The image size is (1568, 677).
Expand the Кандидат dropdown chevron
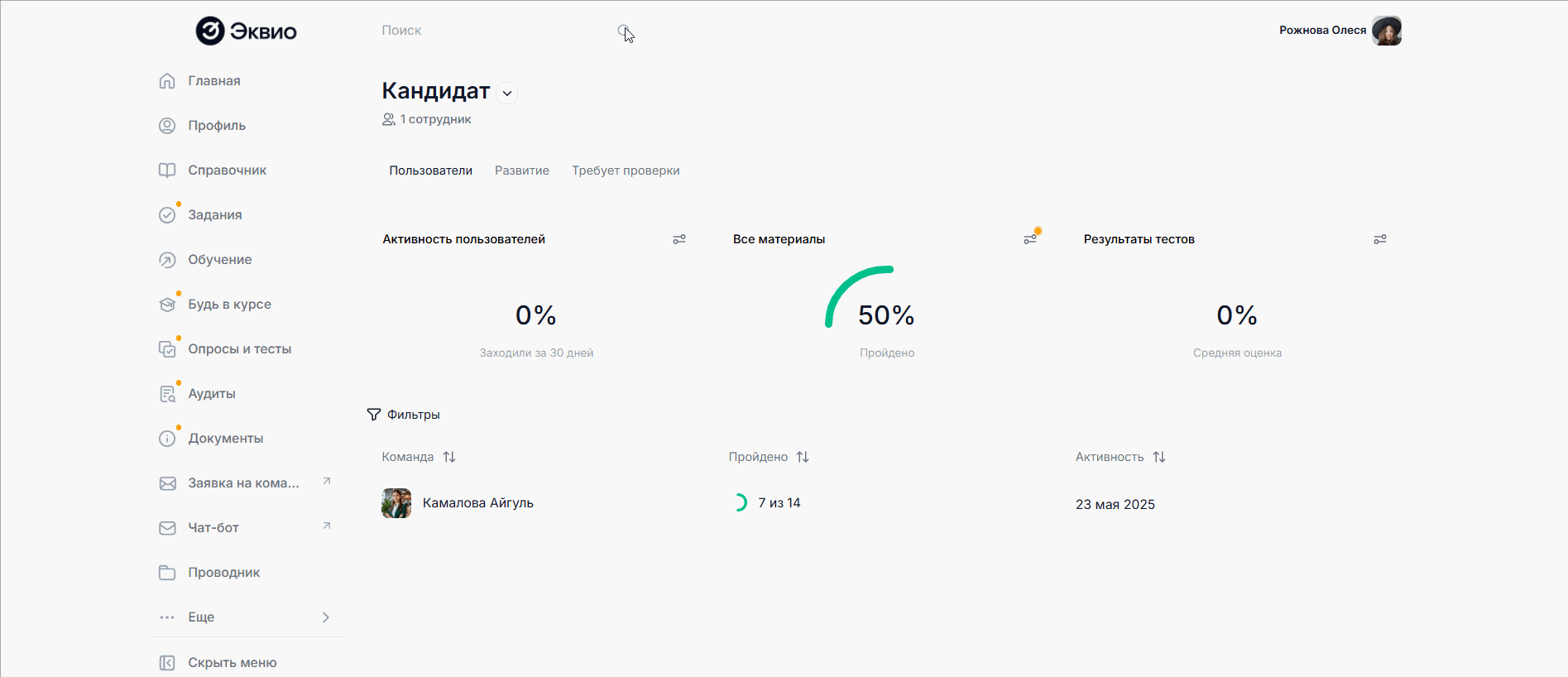click(x=507, y=94)
